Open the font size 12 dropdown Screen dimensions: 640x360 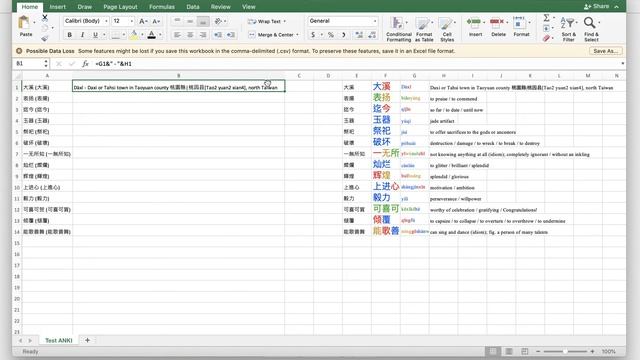131,21
